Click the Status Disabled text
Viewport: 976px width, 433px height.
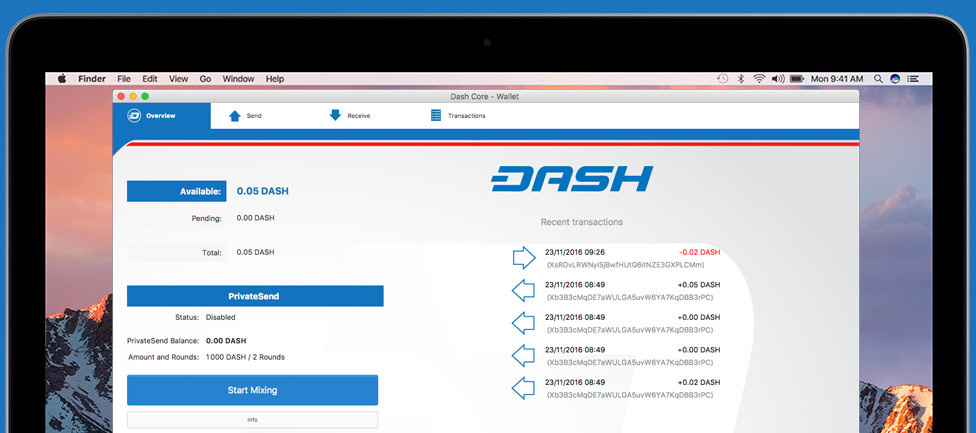[220, 317]
